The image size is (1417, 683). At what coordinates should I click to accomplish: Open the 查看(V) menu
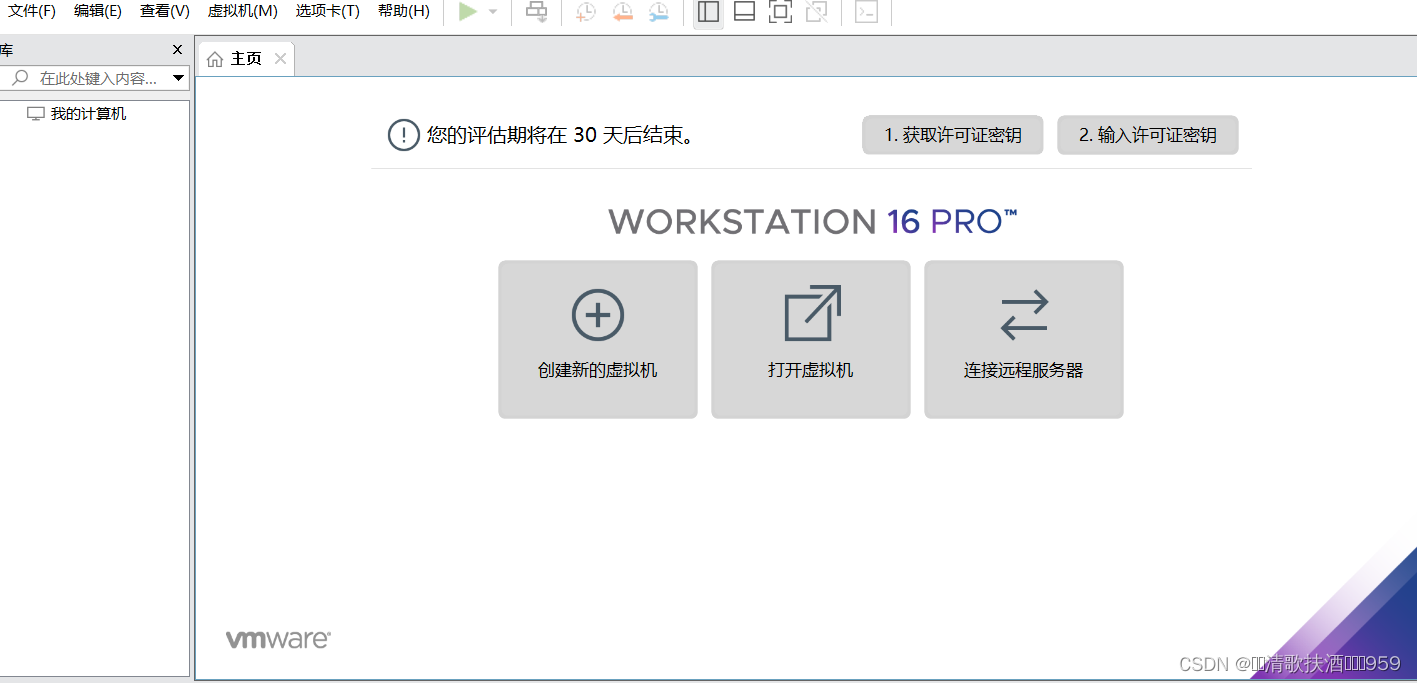(x=165, y=11)
